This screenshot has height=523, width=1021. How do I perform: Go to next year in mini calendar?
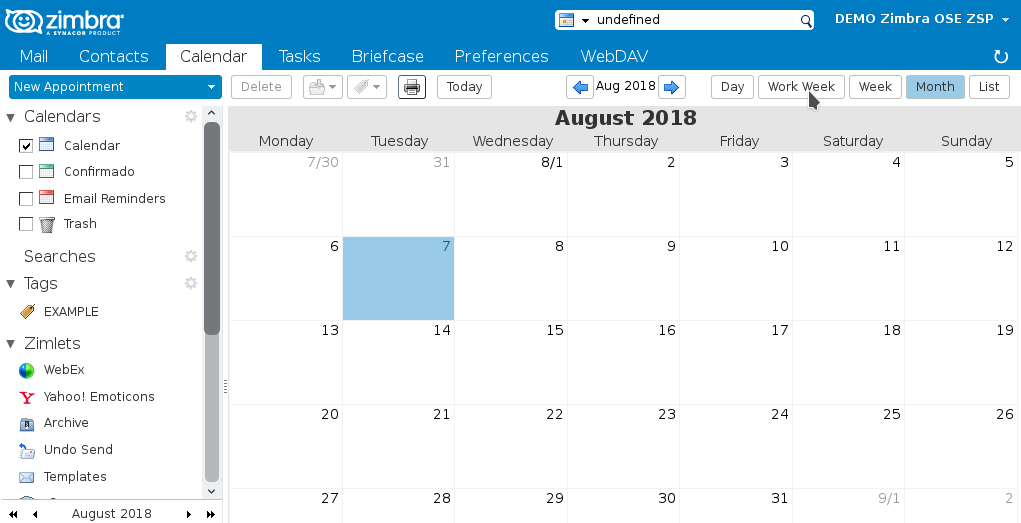(x=210, y=515)
